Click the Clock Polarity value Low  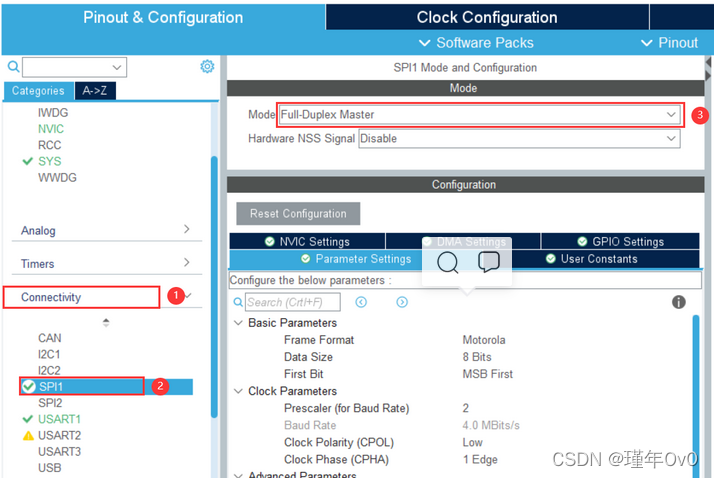tap(473, 442)
